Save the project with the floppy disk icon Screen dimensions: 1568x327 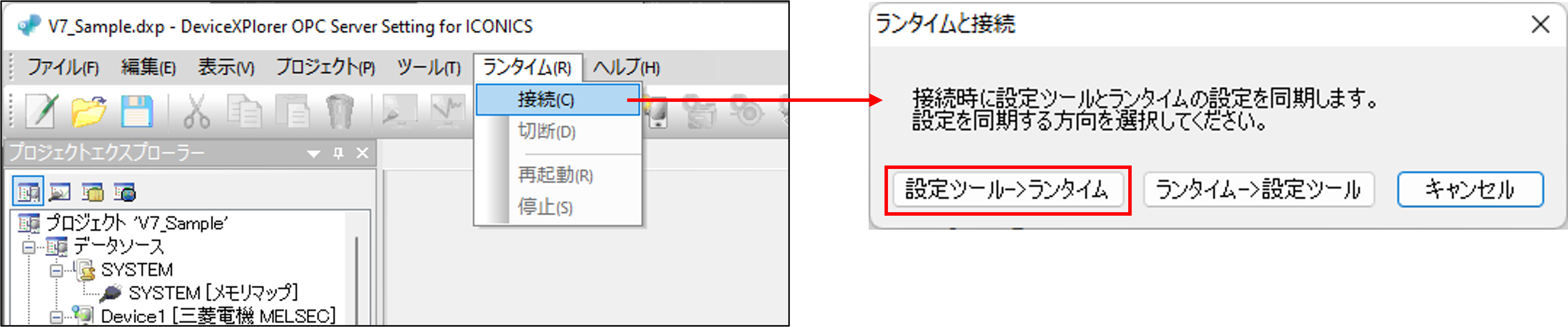(137, 111)
